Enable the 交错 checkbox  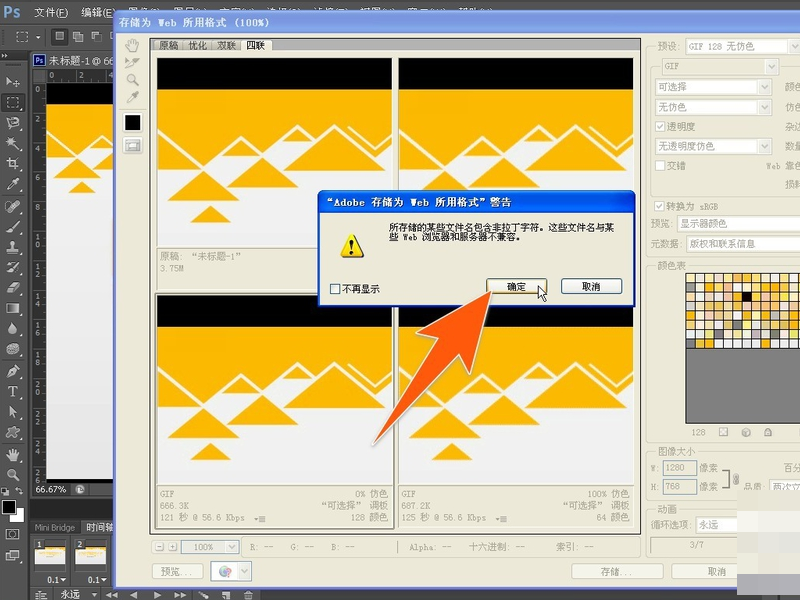(660, 166)
